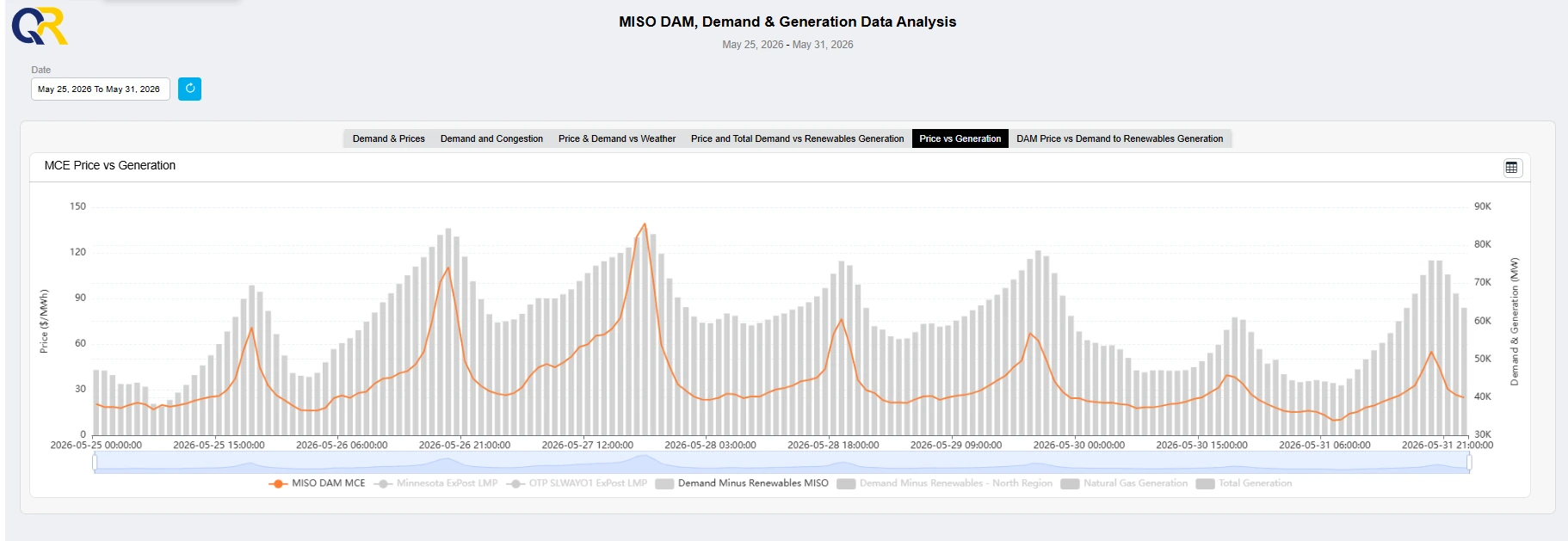Click right handle of chart zoom slider
The width and height of the screenshot is (1568, 541).
[x=1469, y=463]
